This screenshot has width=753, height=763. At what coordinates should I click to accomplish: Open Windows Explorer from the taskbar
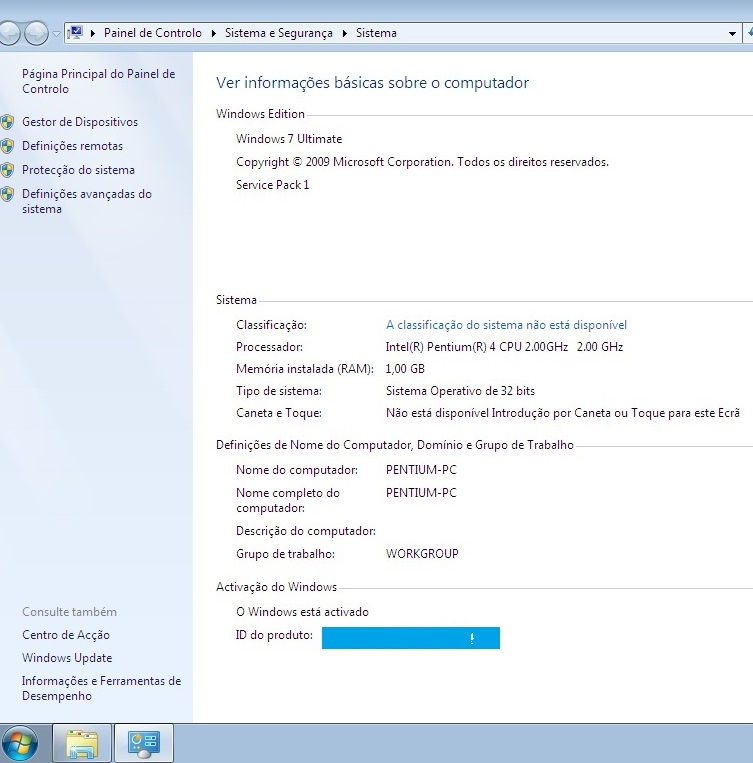pos(82,743)
